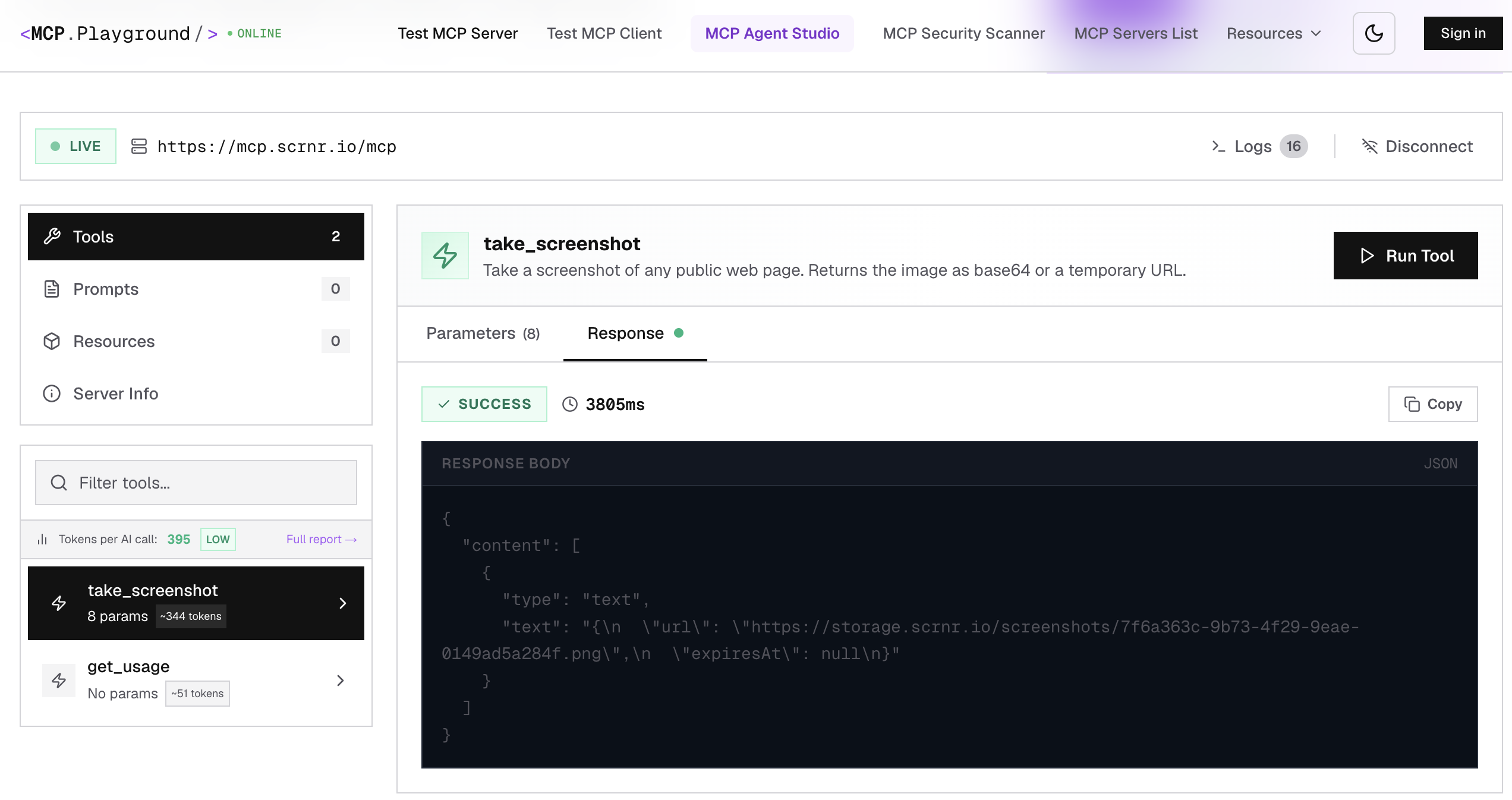Viewport: 1512px width, 800px height.
Task: Click into the Filter tools search field
Action: coord(196,483)
